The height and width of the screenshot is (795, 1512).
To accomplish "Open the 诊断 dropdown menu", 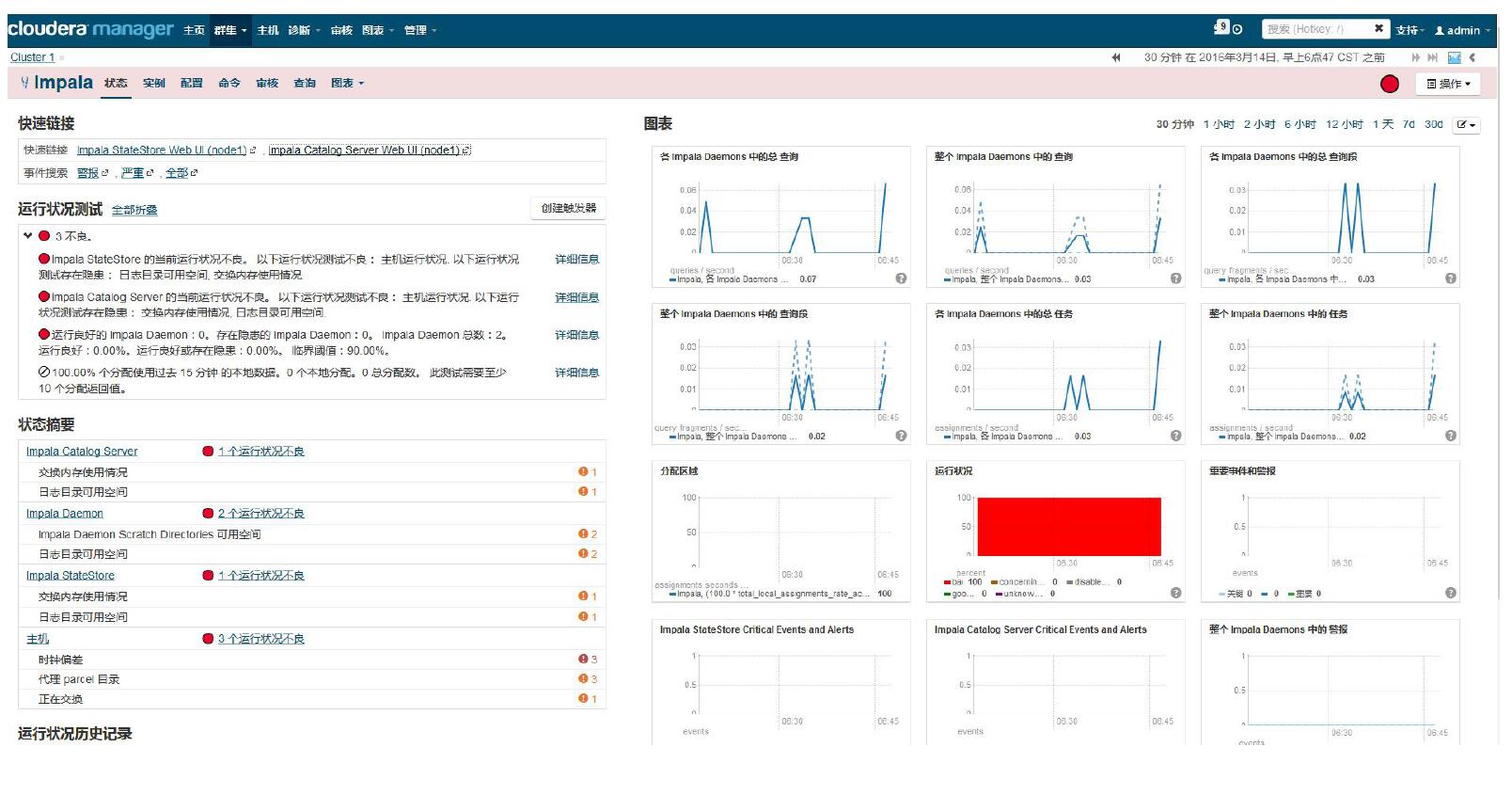I will (x=304, y=30).
